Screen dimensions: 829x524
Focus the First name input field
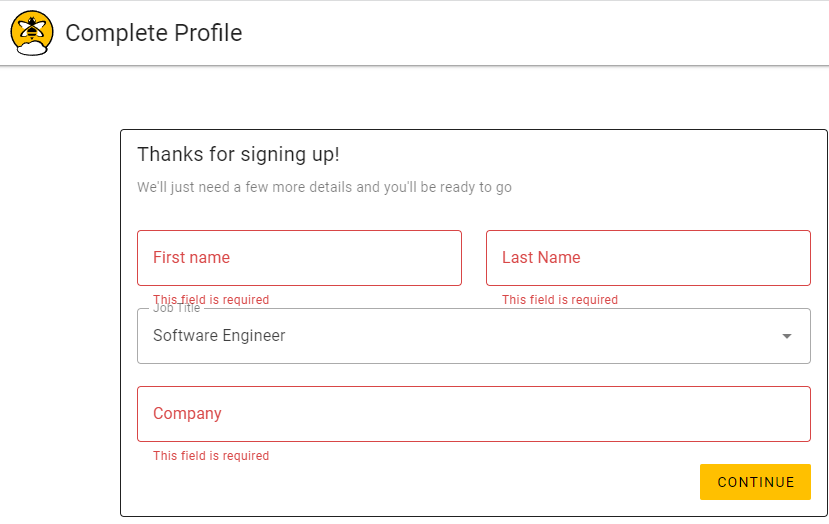point(299,258)
